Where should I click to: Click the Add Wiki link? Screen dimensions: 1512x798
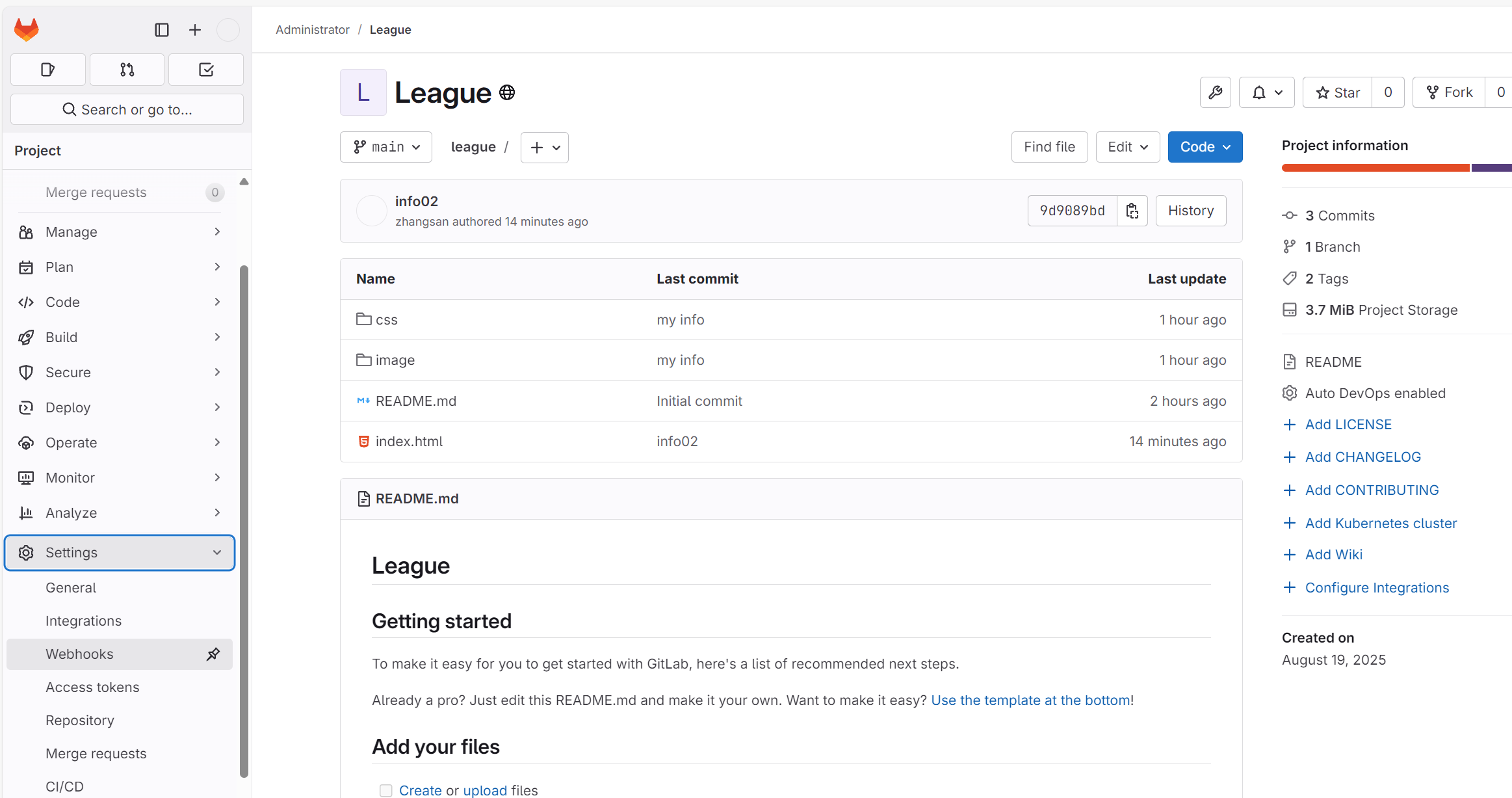click(x=1334, y=555)
